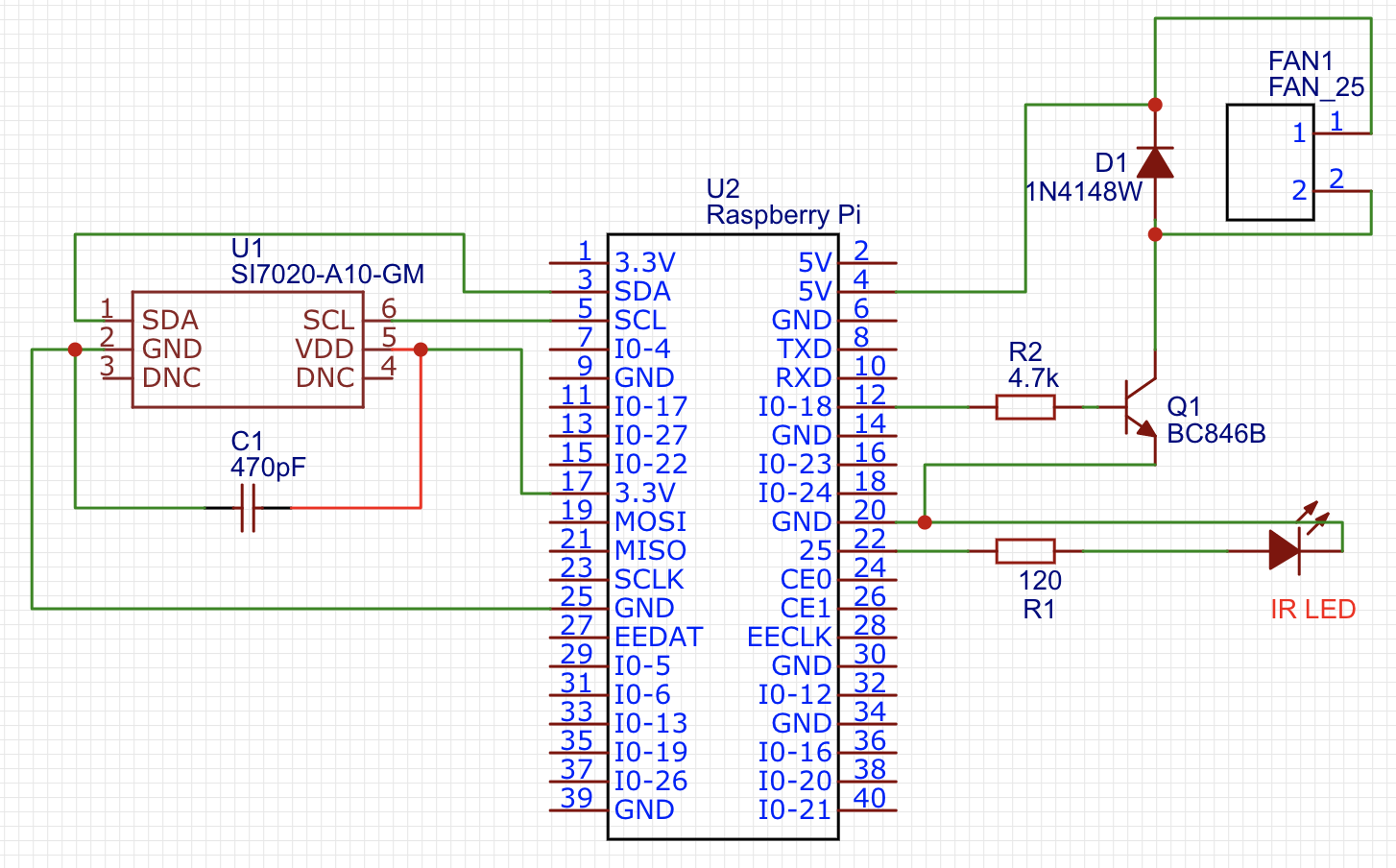Click the 'D1' designator
This screenshot has height=868, width=1396.
coord(1111,163)
